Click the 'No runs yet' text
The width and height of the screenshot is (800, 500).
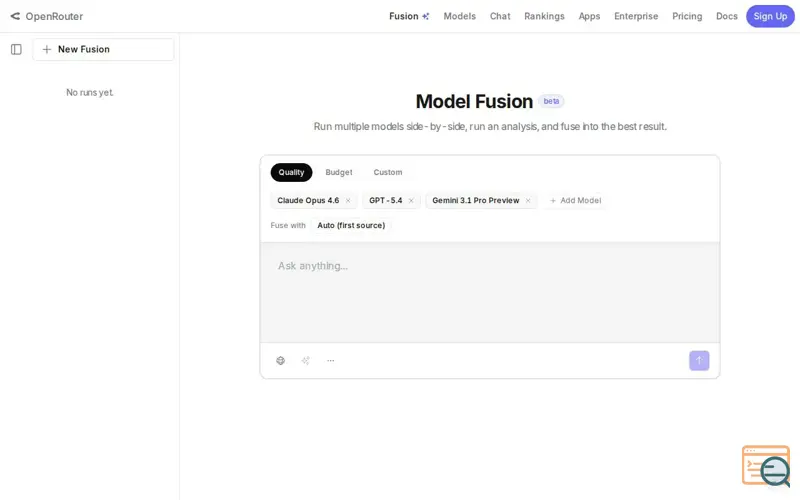(90, 92)
